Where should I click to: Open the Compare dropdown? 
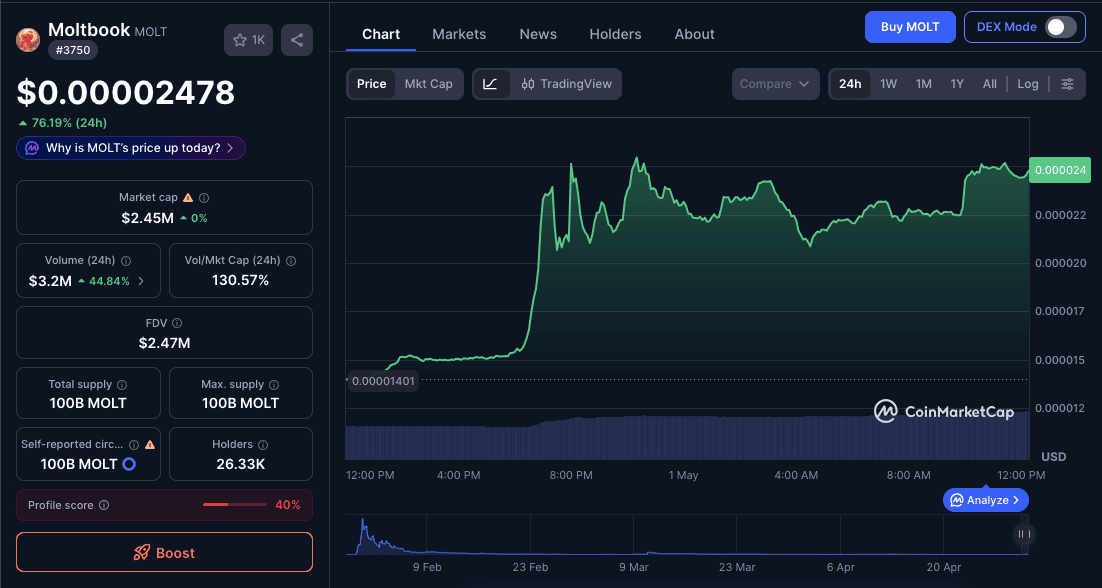pos(775,84)
